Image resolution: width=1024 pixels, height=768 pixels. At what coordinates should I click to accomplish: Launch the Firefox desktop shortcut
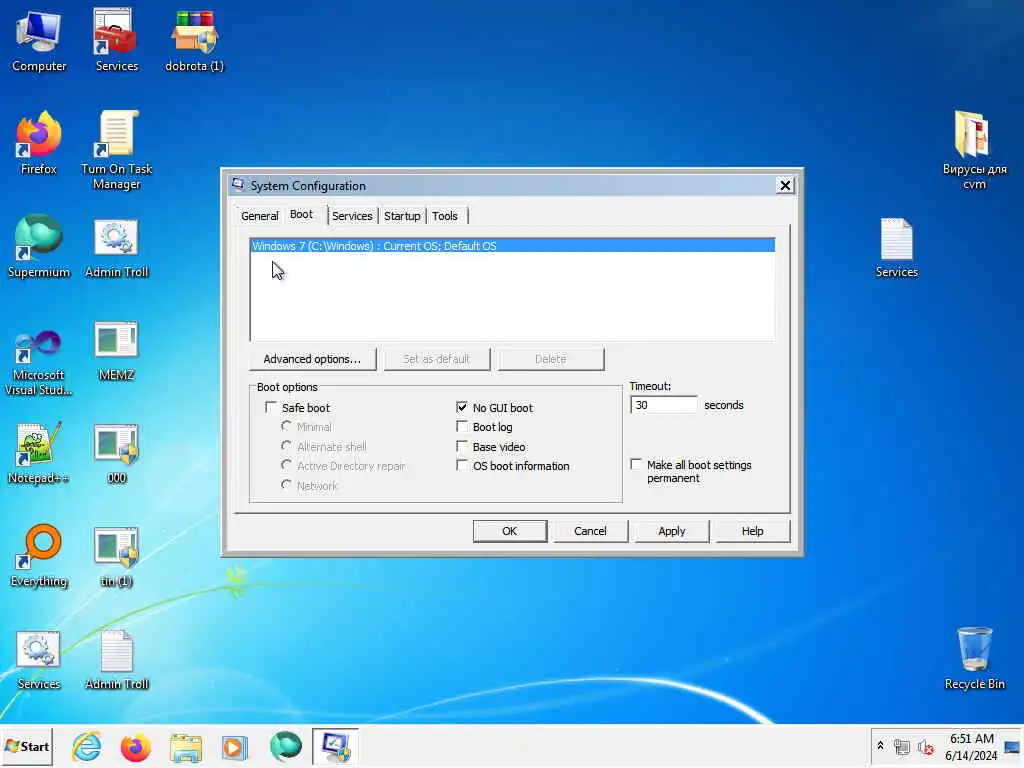[x=39, y=144]
